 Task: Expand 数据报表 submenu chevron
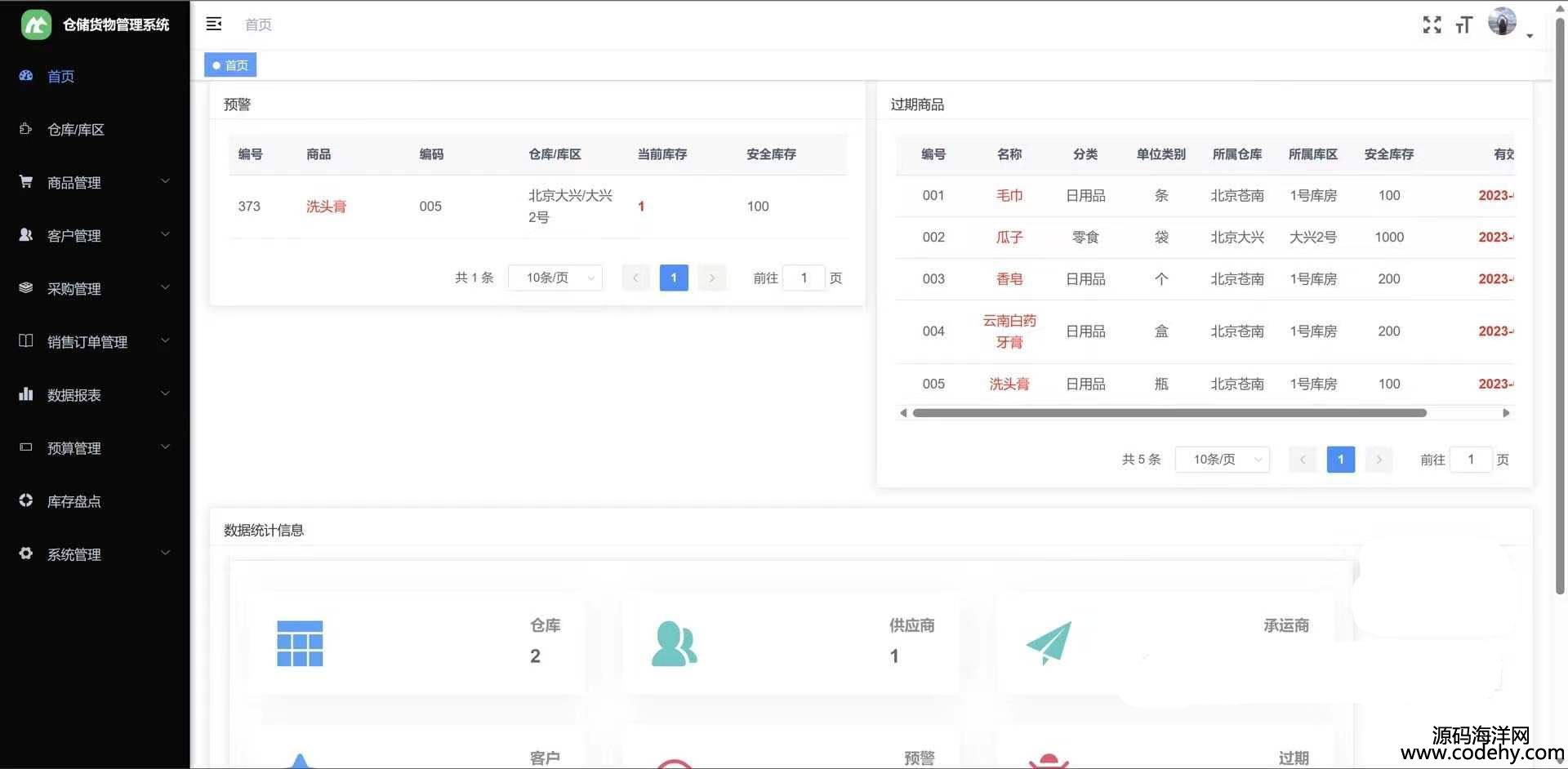[x=165, y=393]
